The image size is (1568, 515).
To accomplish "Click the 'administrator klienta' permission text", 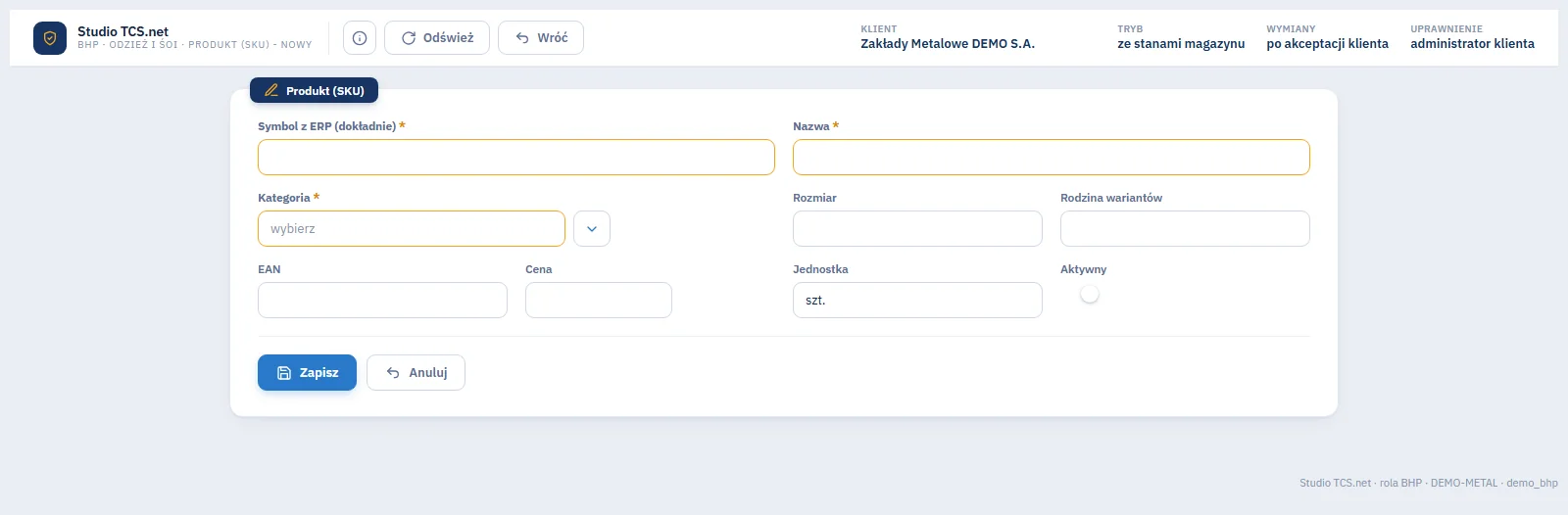I will coord(1472,44).
